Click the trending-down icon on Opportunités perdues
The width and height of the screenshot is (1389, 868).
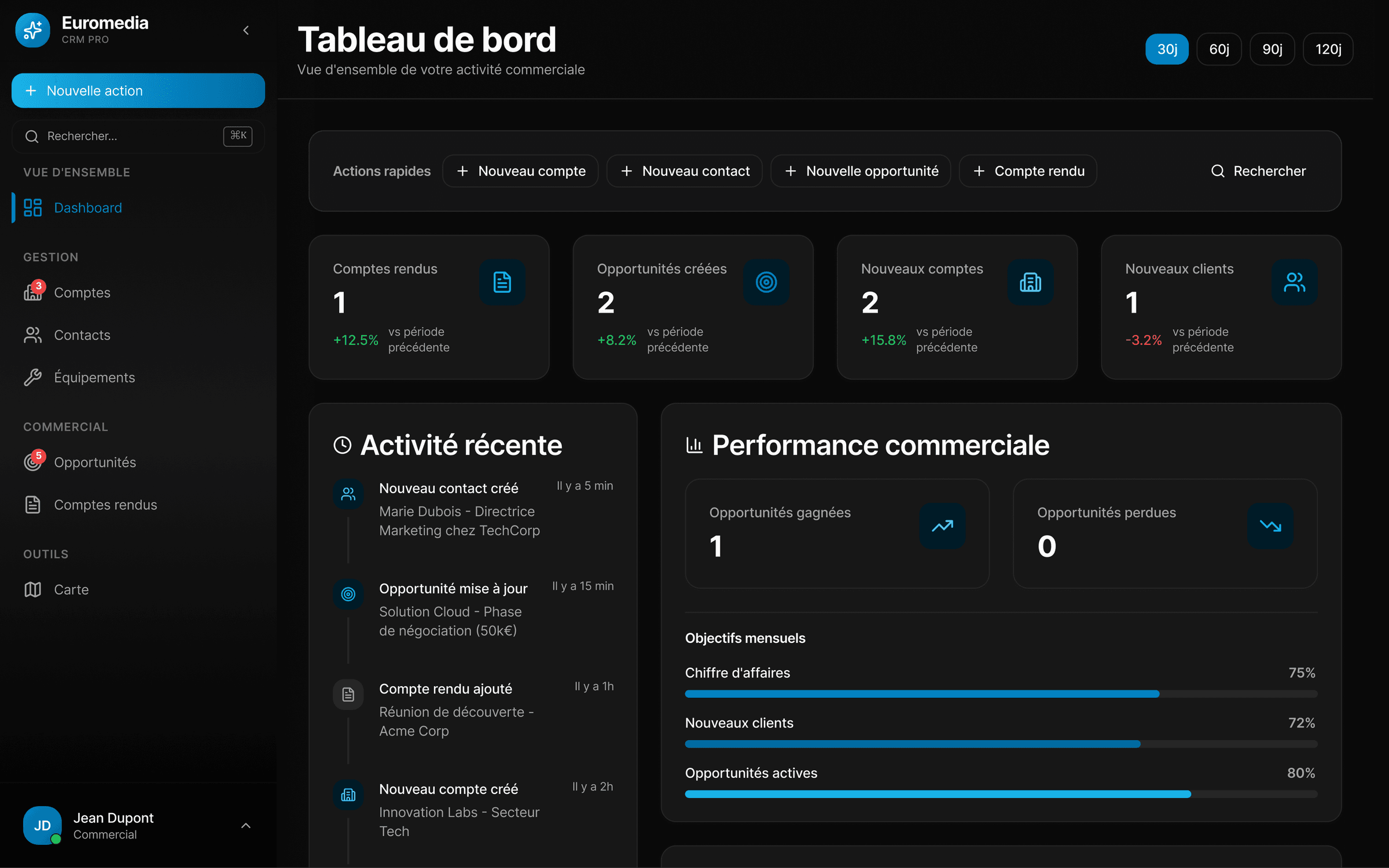tap(1270, 526)
